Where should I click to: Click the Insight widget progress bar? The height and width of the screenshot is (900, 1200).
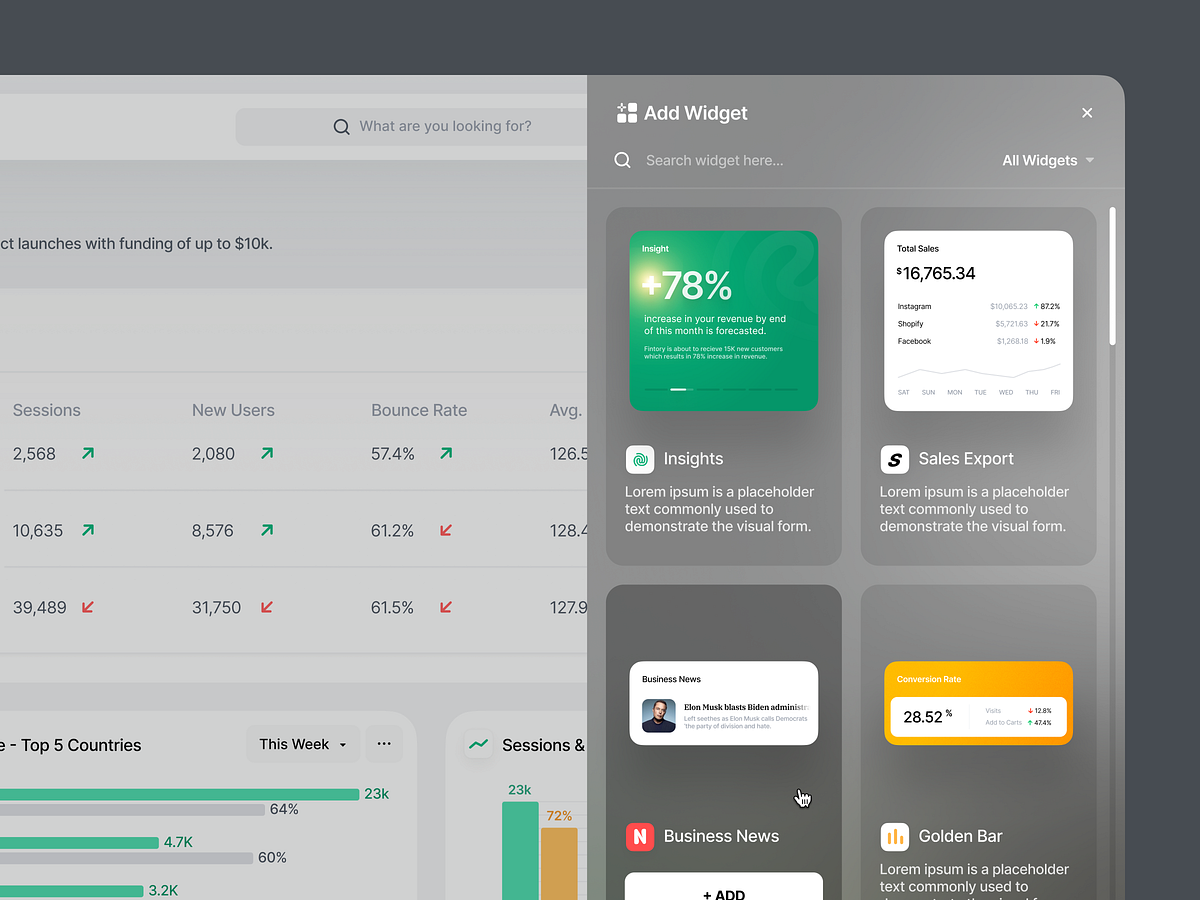[722, 390]
